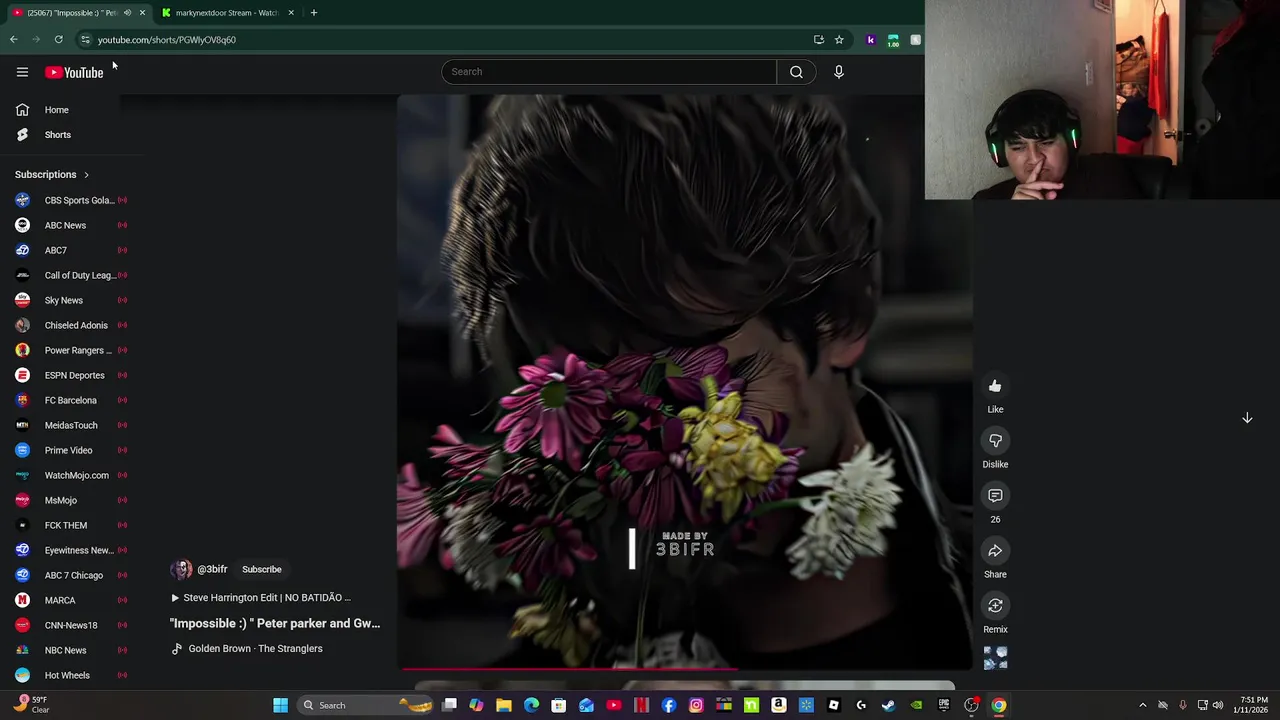Screen dimensions: 1280x720
Task: Open ABC 7 Chicago channel
Action: point(70,575)
